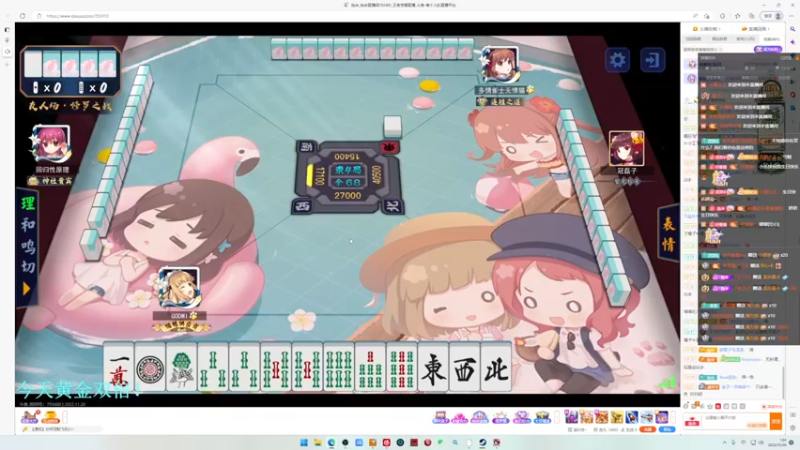Discard the nine-bamboo tile next to East
This screenshot has height=450, width=800.
tap(402, 367)
